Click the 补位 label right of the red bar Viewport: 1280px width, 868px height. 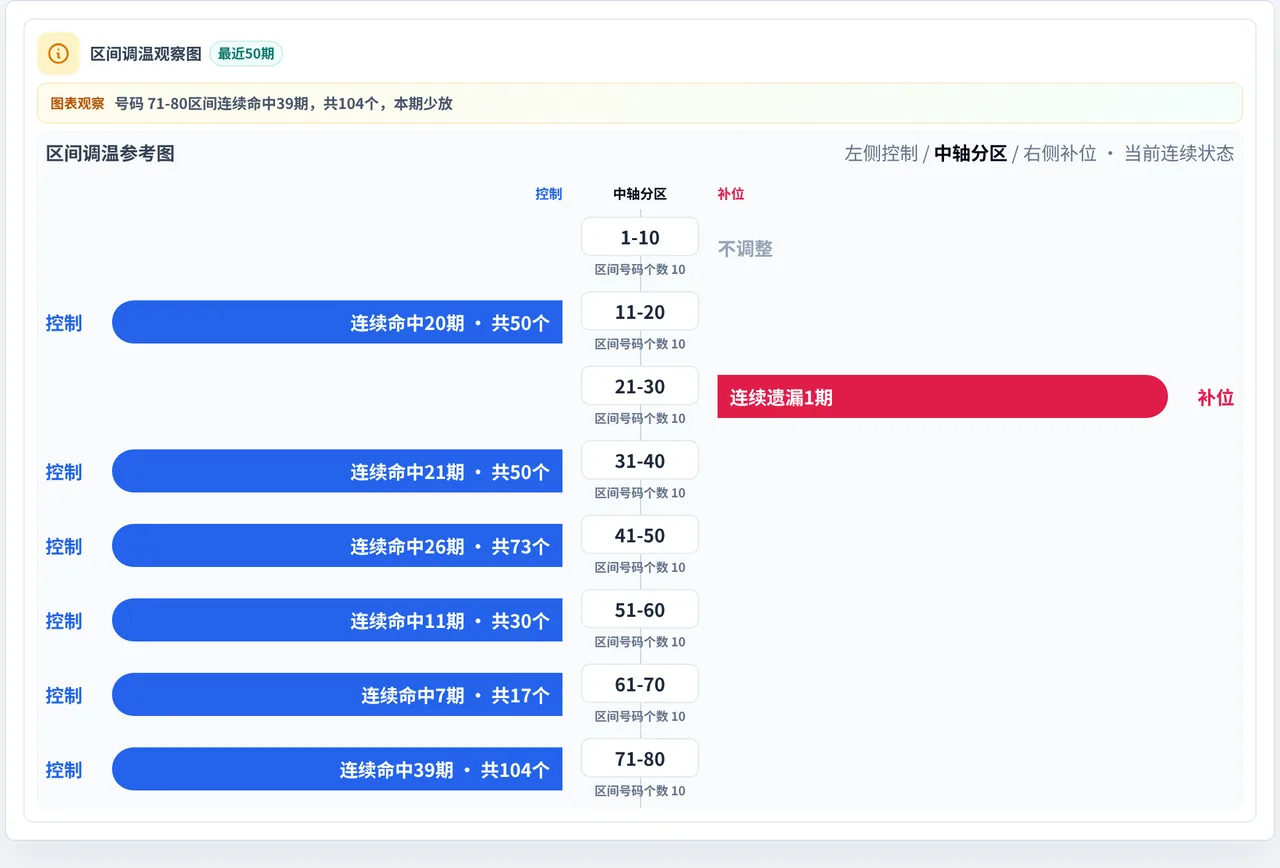1216,397
